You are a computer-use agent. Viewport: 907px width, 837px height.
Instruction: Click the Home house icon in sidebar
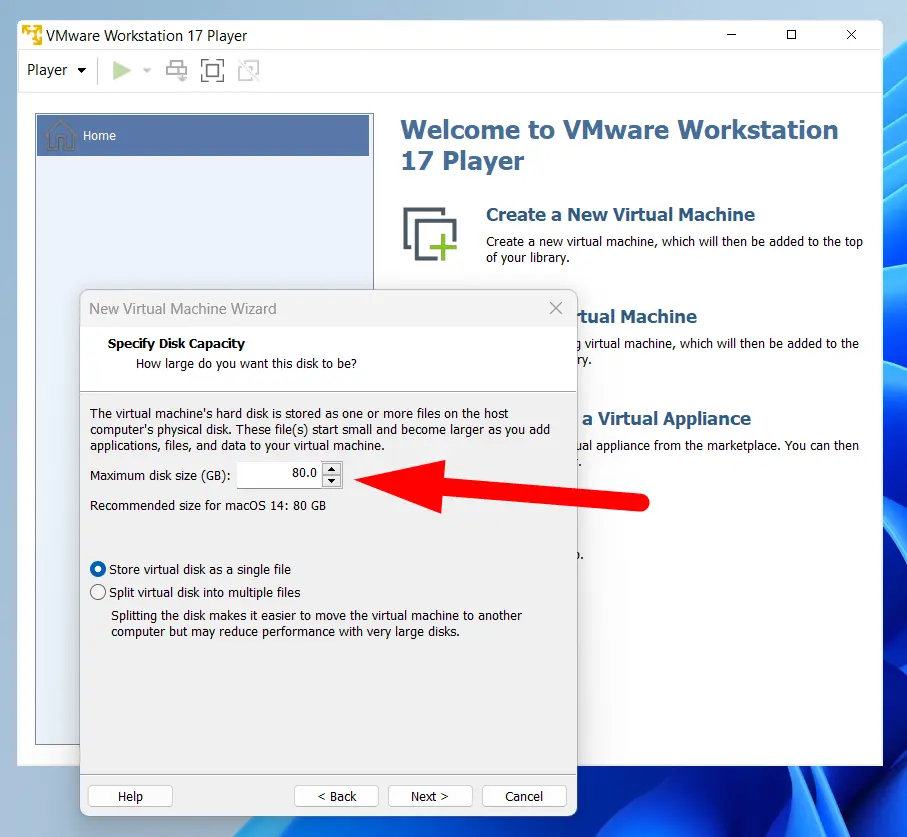pos(61,135)
